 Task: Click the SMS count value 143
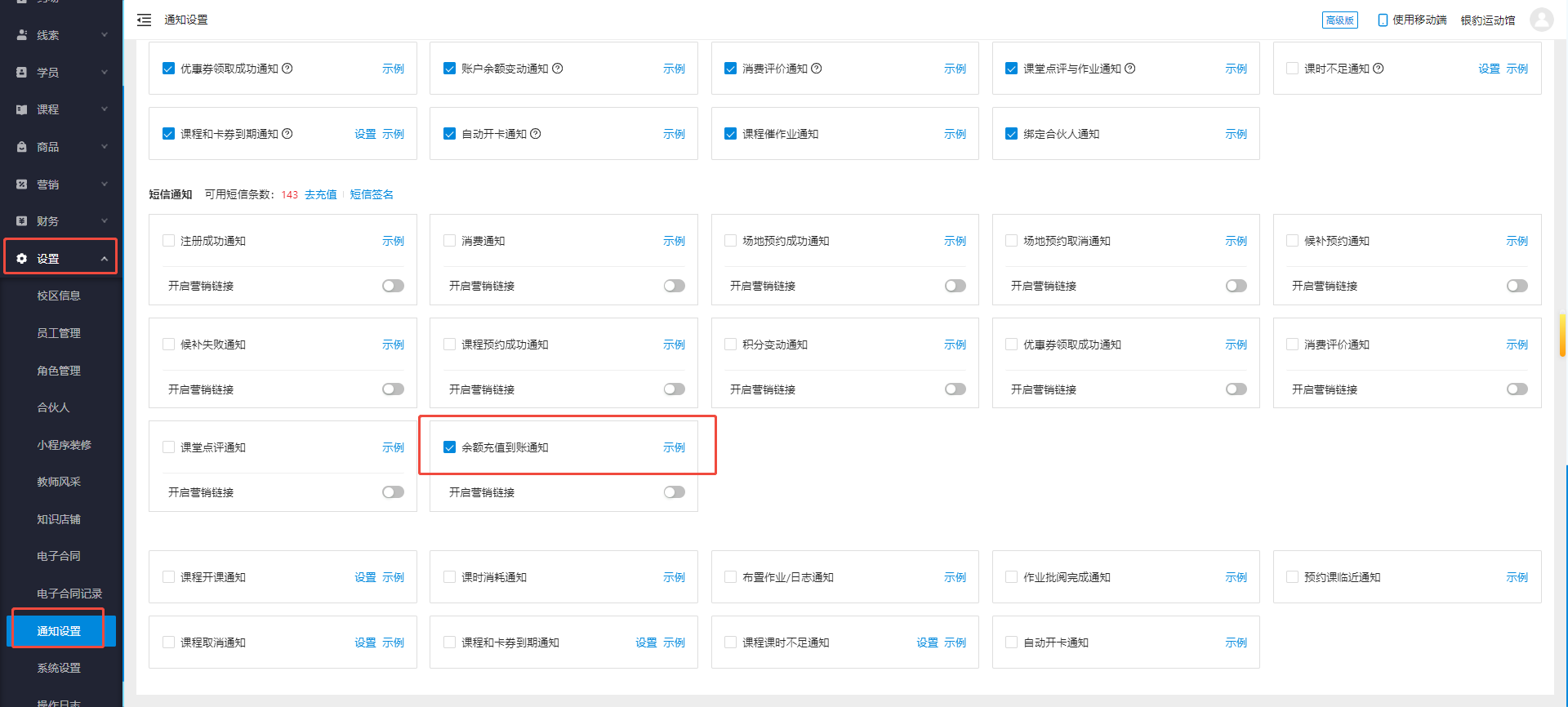point(289,195)
